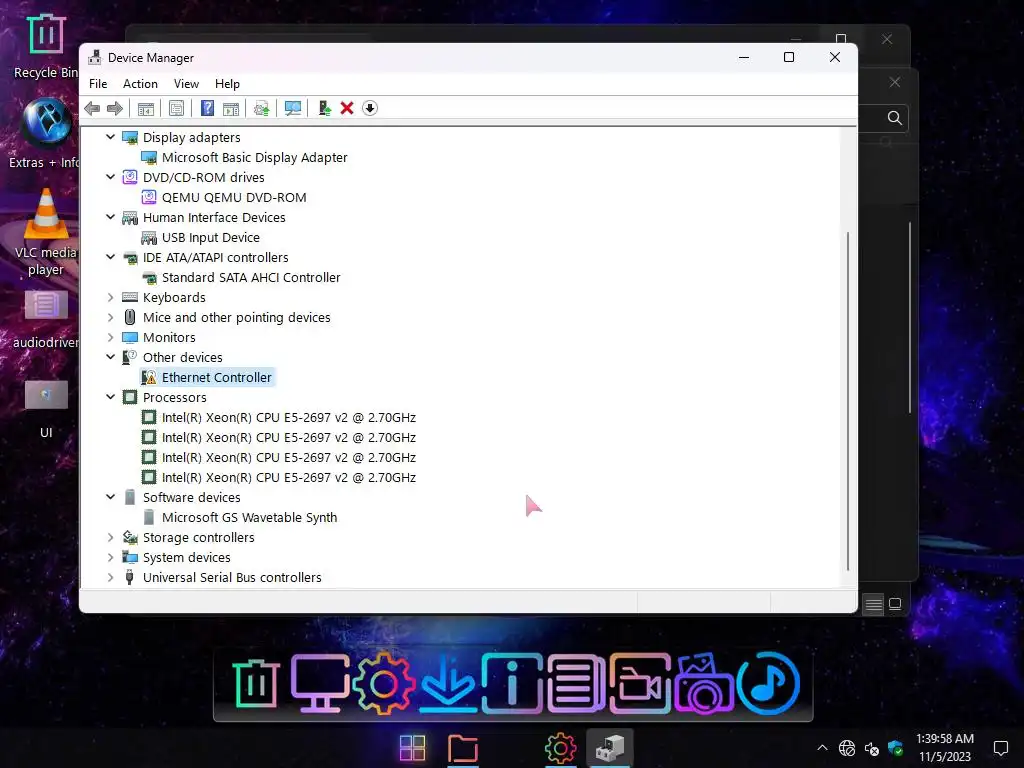Click the muted volume tray icon
The height and width of the screenshot is (768, 1024).
pyautogui.click(x=872, y=748)
